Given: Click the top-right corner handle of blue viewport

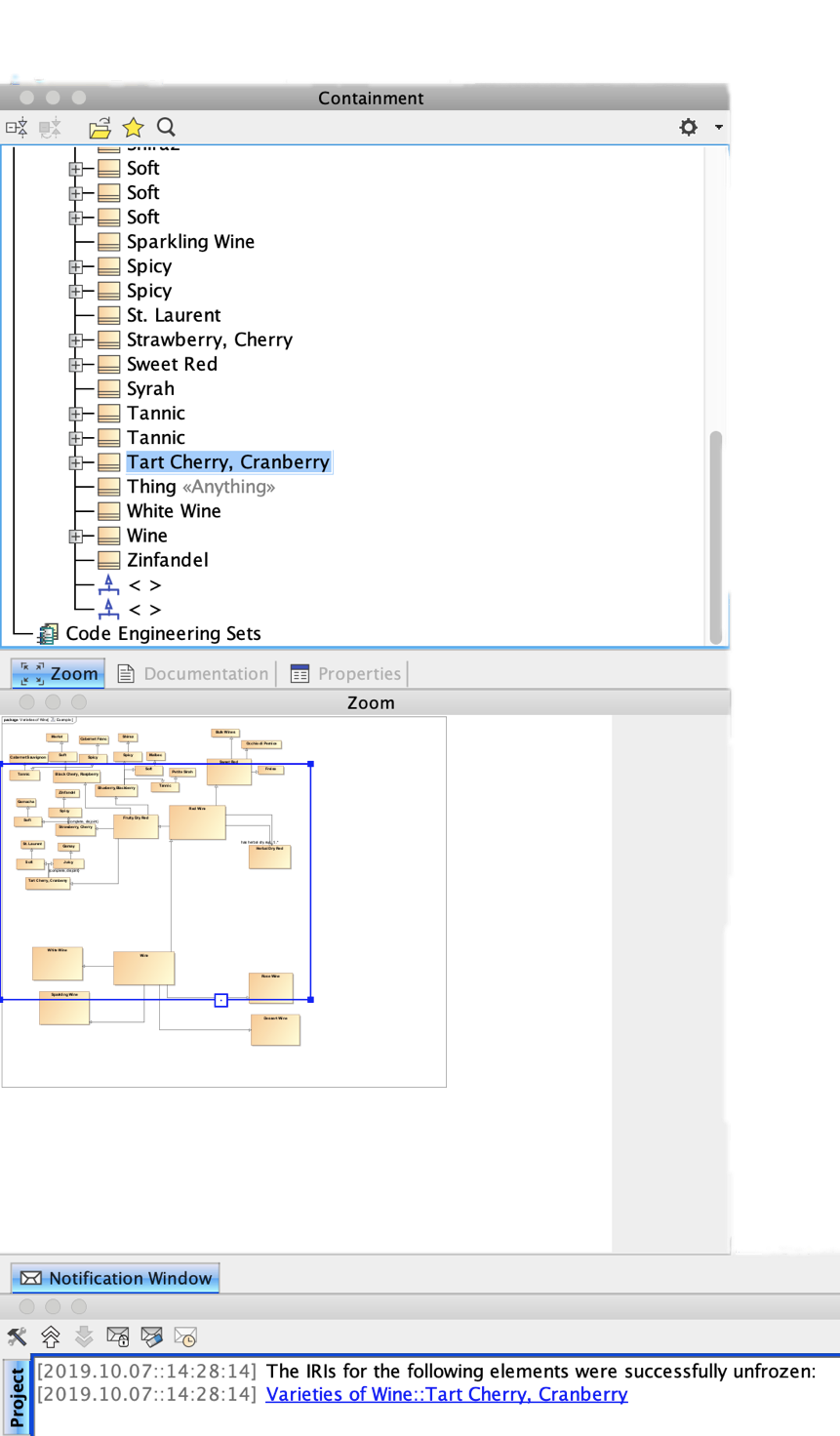Looking at the screenshot, I should (311, 764).
